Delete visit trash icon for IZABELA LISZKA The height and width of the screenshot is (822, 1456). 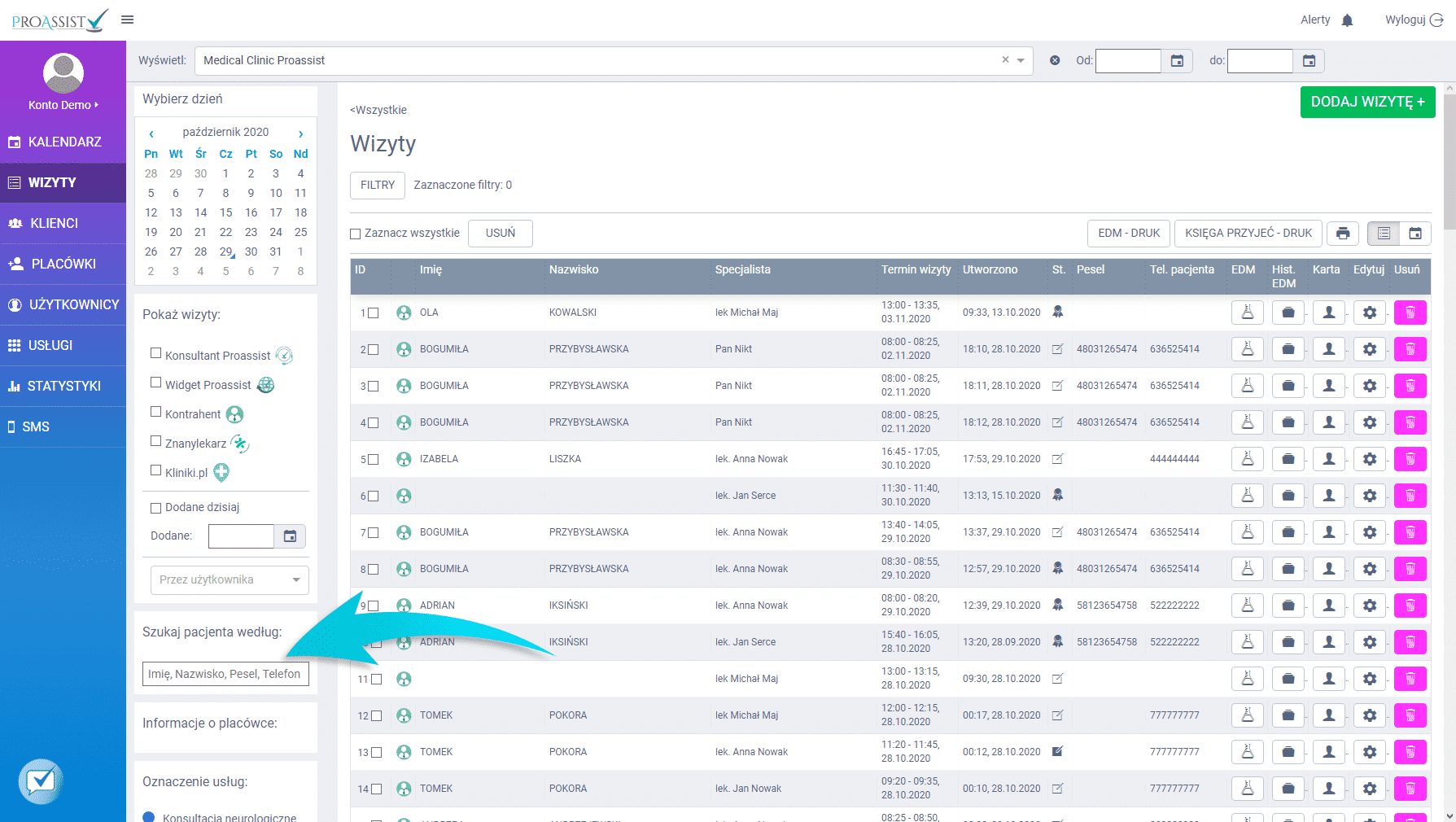tap(1410, 459)
